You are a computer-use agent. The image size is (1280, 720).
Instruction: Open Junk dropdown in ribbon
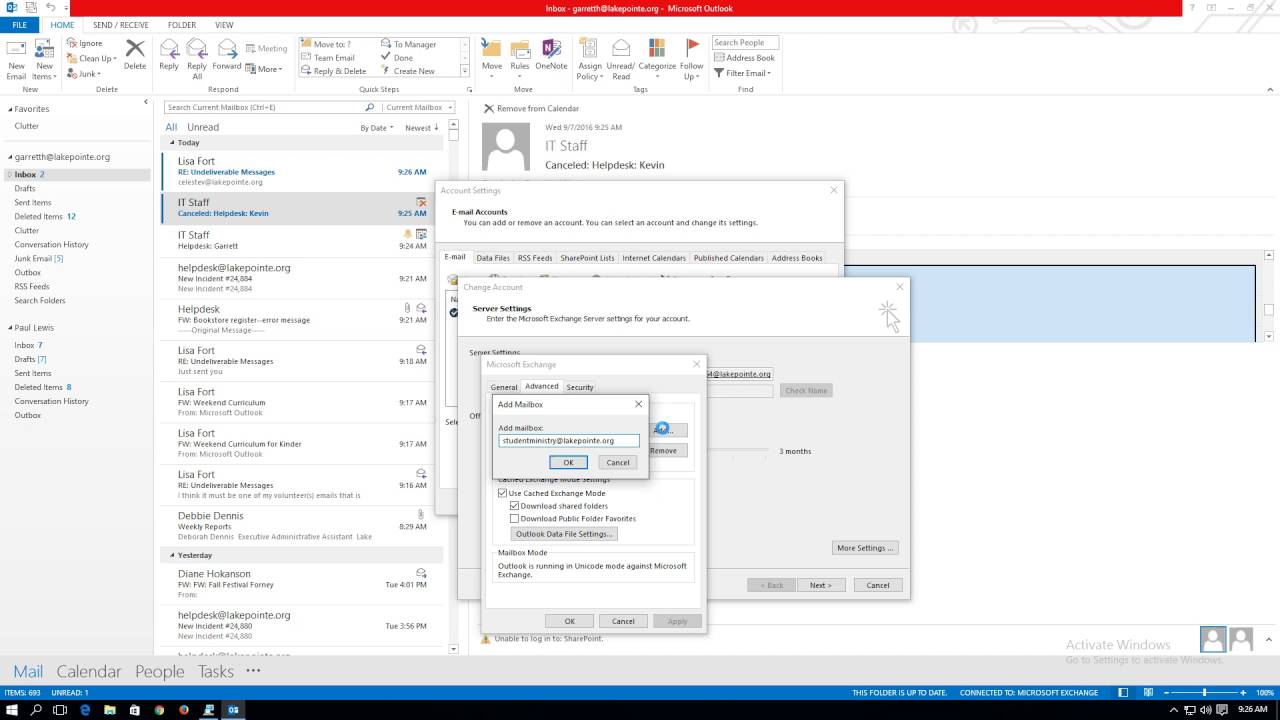point(82,73)
